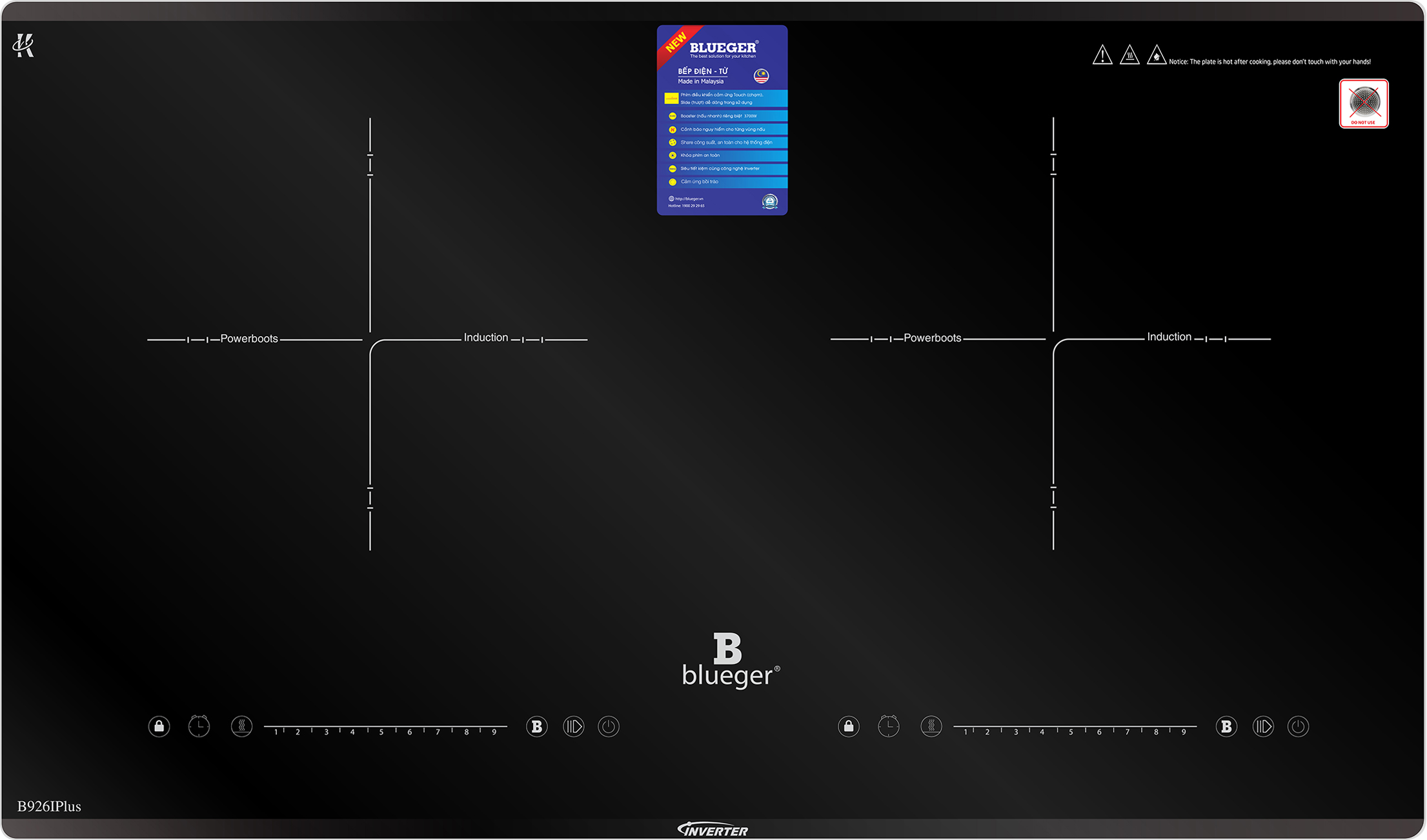
Task: Click the left zone Powerboots label
Action: [249, 339]
